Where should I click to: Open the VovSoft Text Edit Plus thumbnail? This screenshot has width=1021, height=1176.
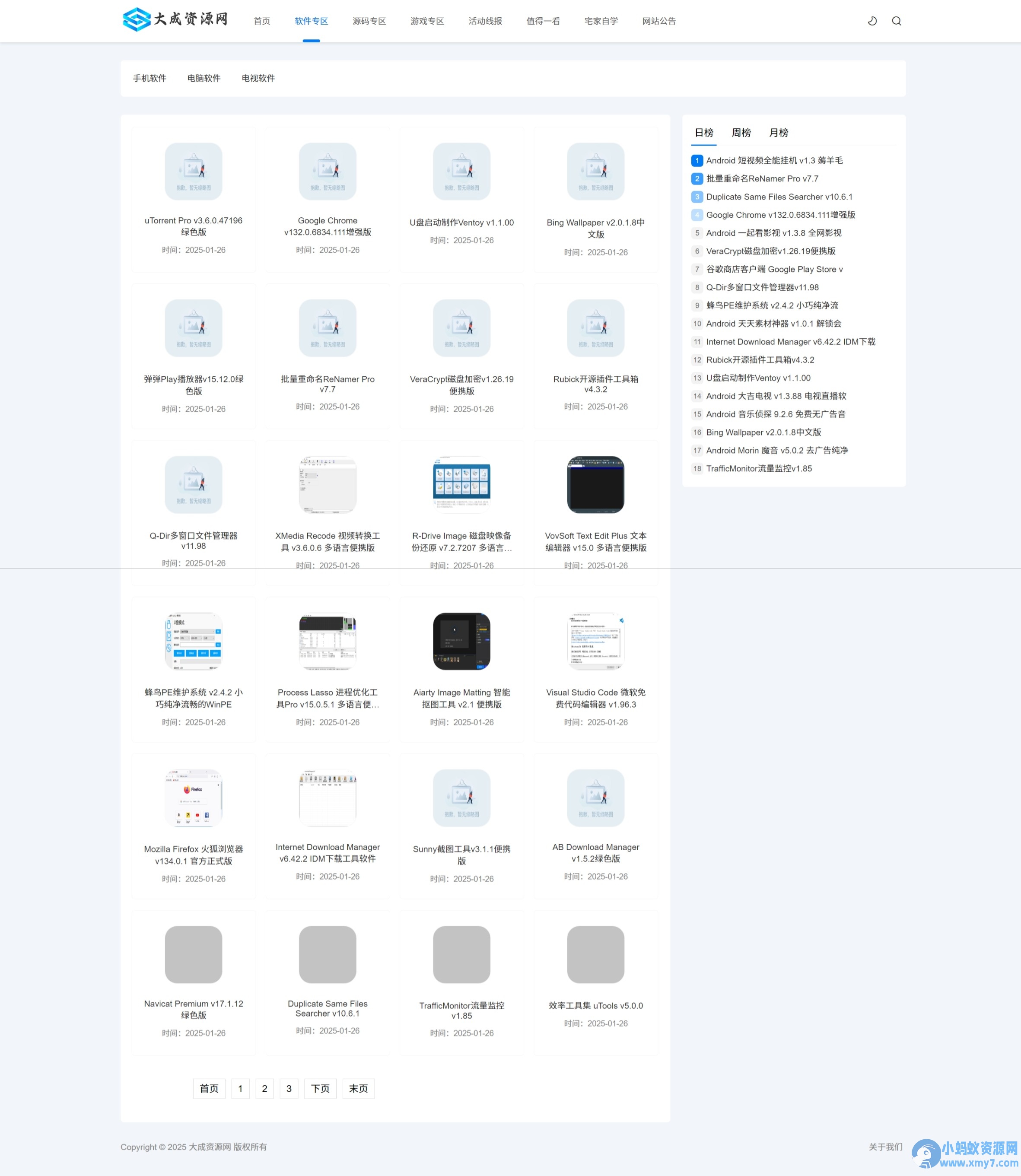click(x=595, y=484)
